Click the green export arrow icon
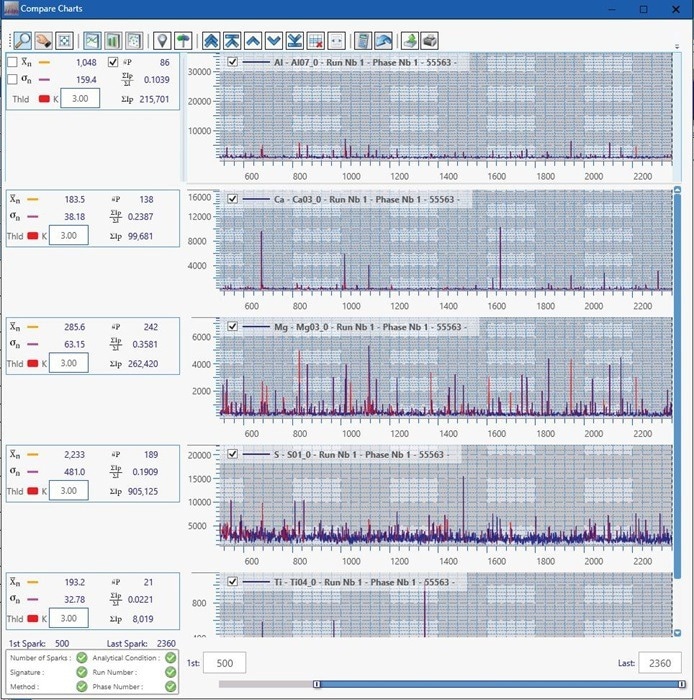This screenshot has height=700, width=694. (x=409, y=41)
